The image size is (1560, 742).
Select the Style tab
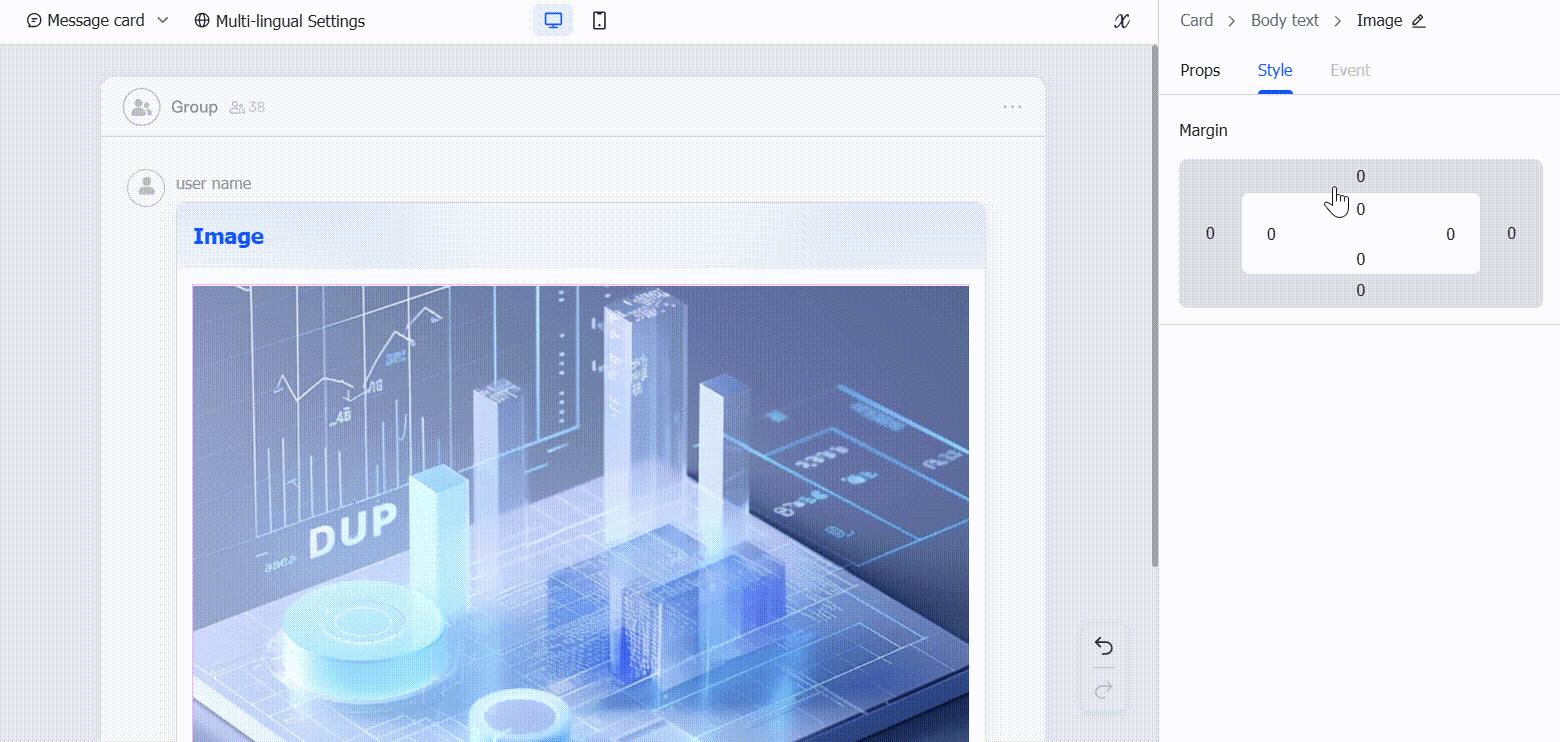1275,70
